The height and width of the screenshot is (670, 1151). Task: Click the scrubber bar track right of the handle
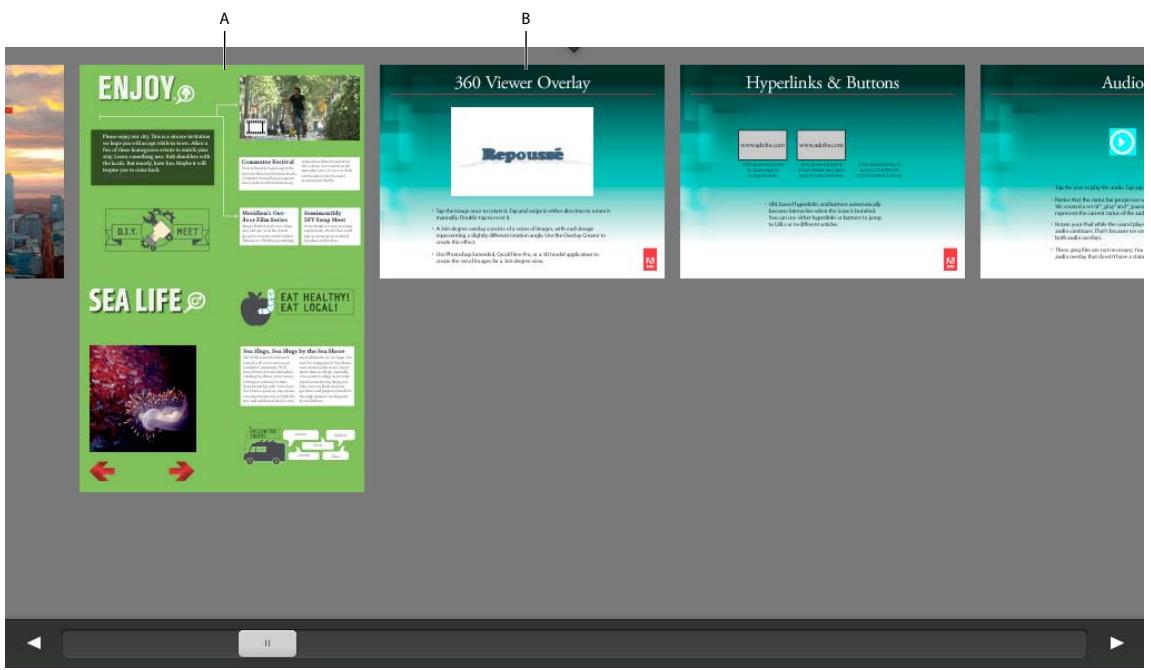tap(690, 643)
